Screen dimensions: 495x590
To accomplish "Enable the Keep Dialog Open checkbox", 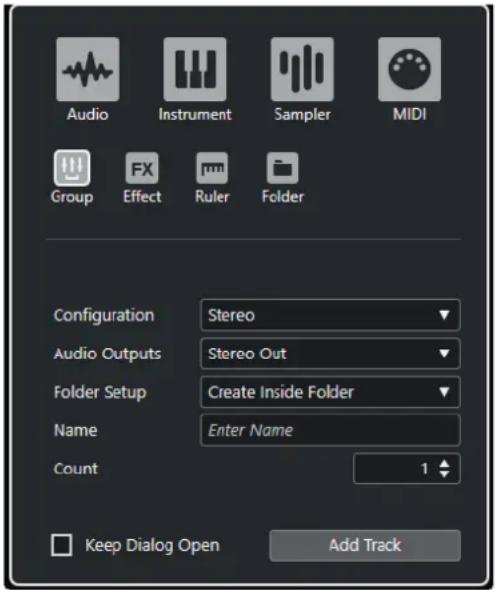I will (62, 545).
